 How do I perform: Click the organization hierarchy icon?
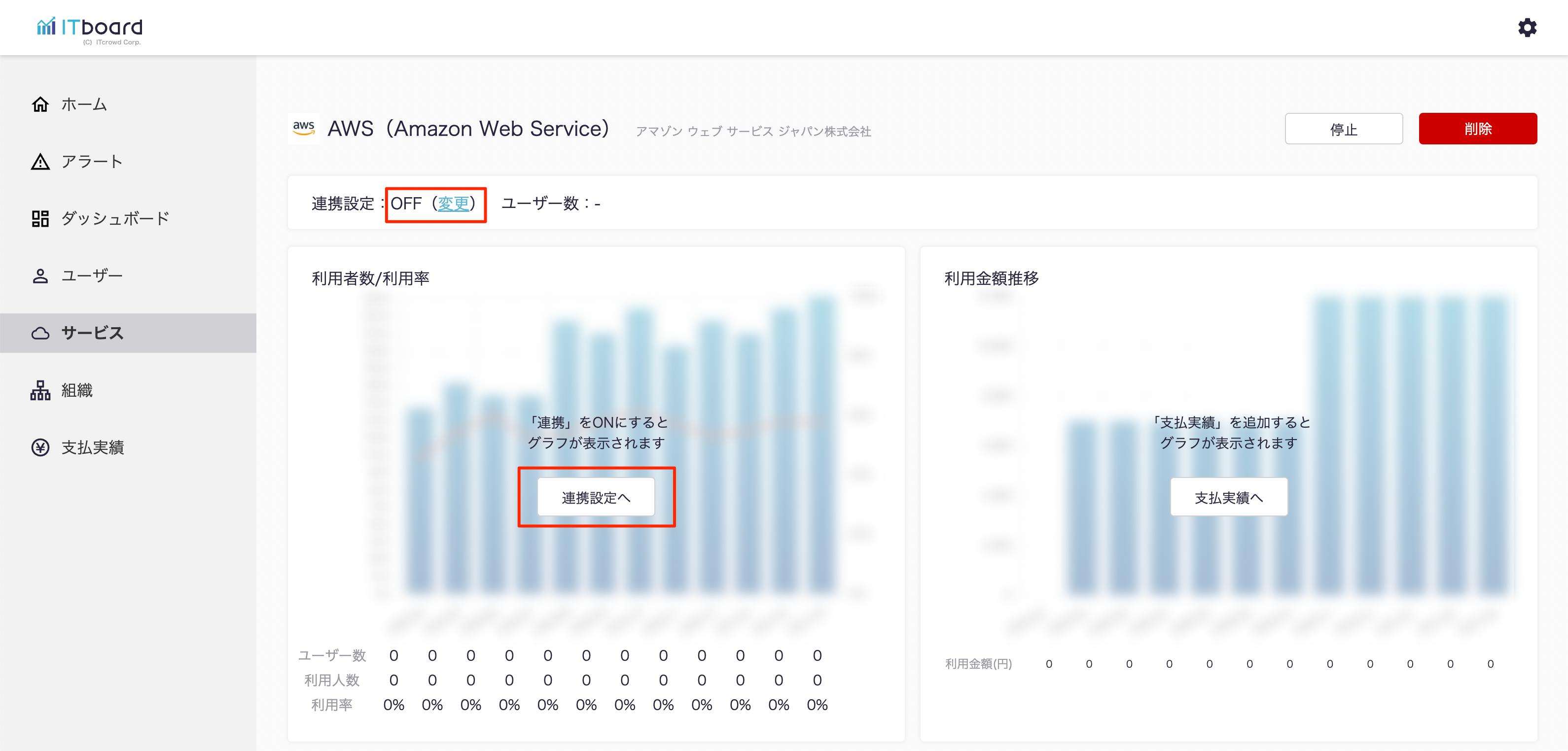pos(40,390)
